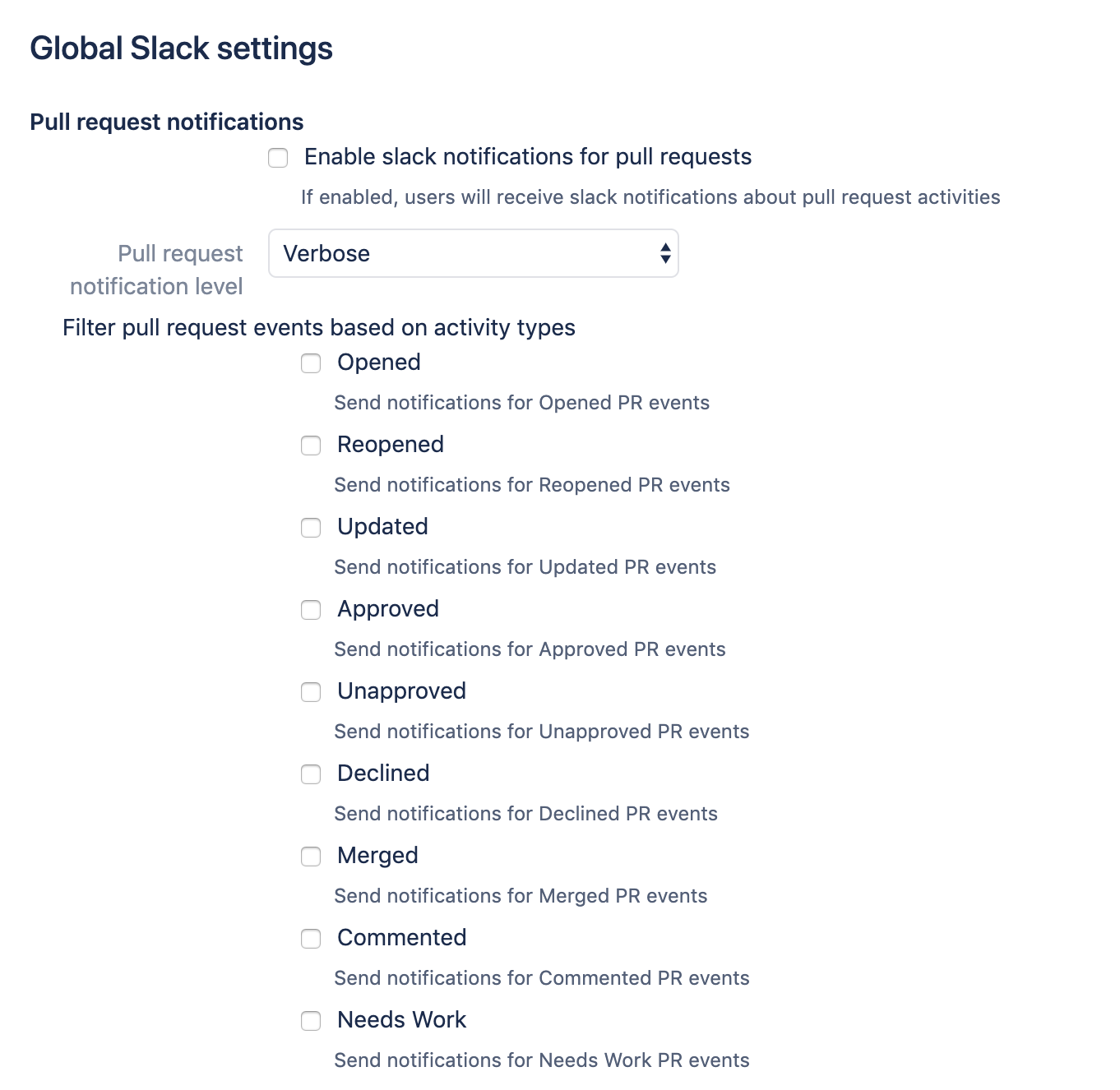
Task: Check the Updated activity type
Action: 311,528
